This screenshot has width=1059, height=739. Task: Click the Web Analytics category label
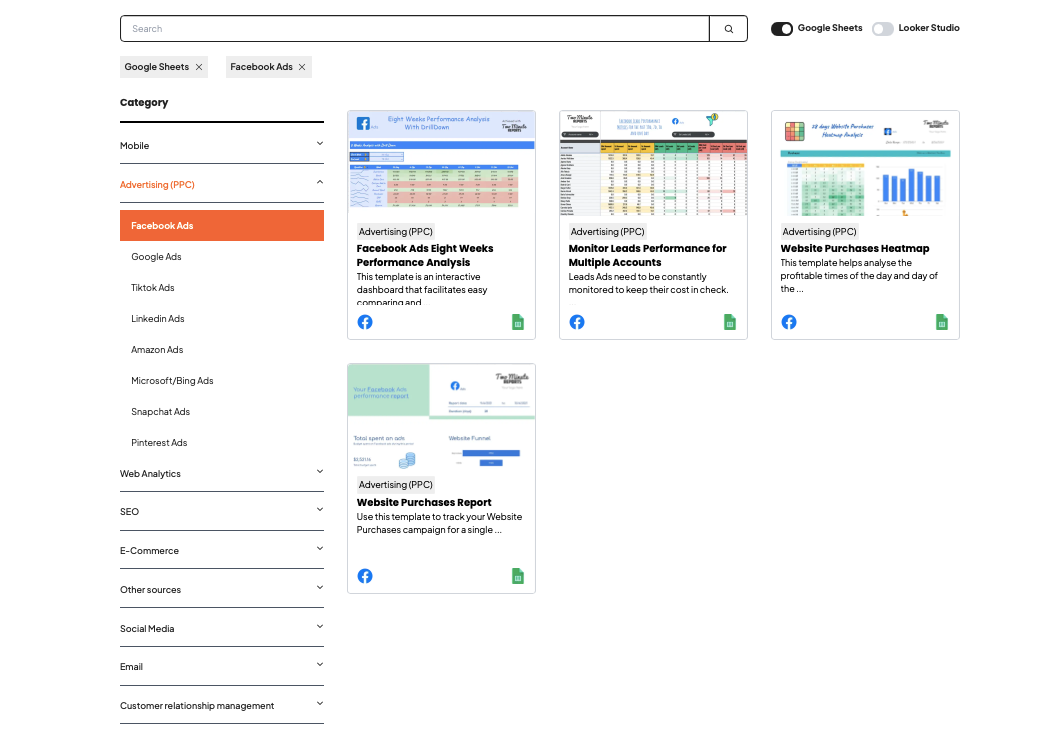click(150, 474)
